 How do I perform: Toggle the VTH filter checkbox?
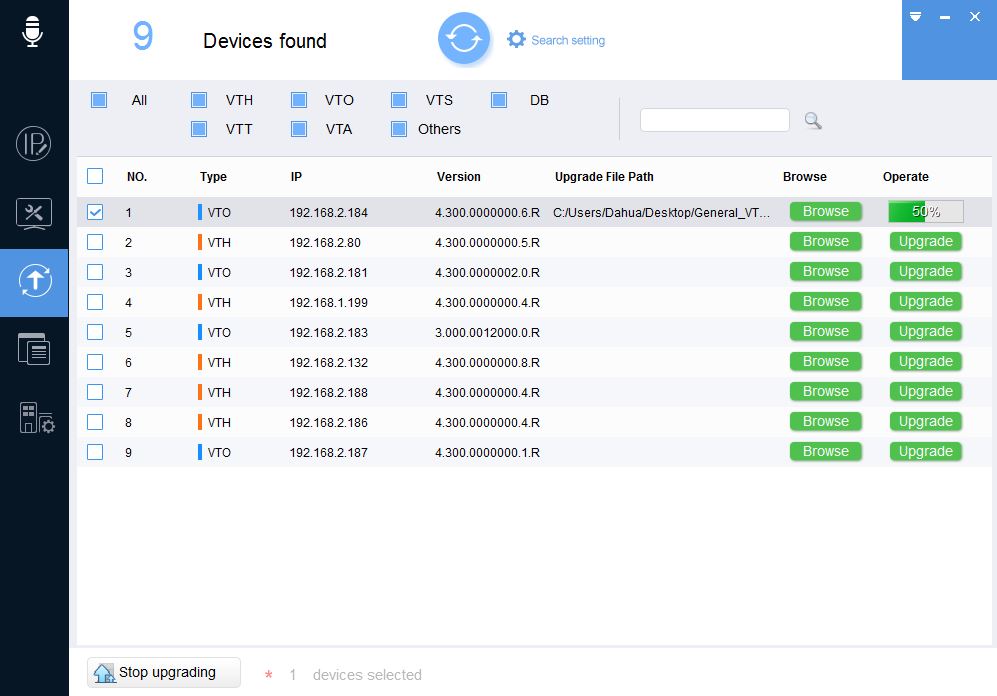click(199, 100)
